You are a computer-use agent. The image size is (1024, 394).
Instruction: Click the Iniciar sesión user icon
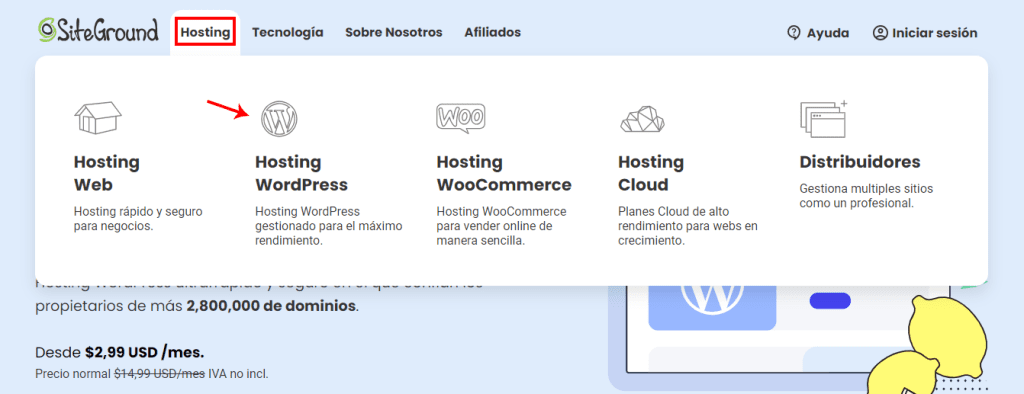coord(880,33)
